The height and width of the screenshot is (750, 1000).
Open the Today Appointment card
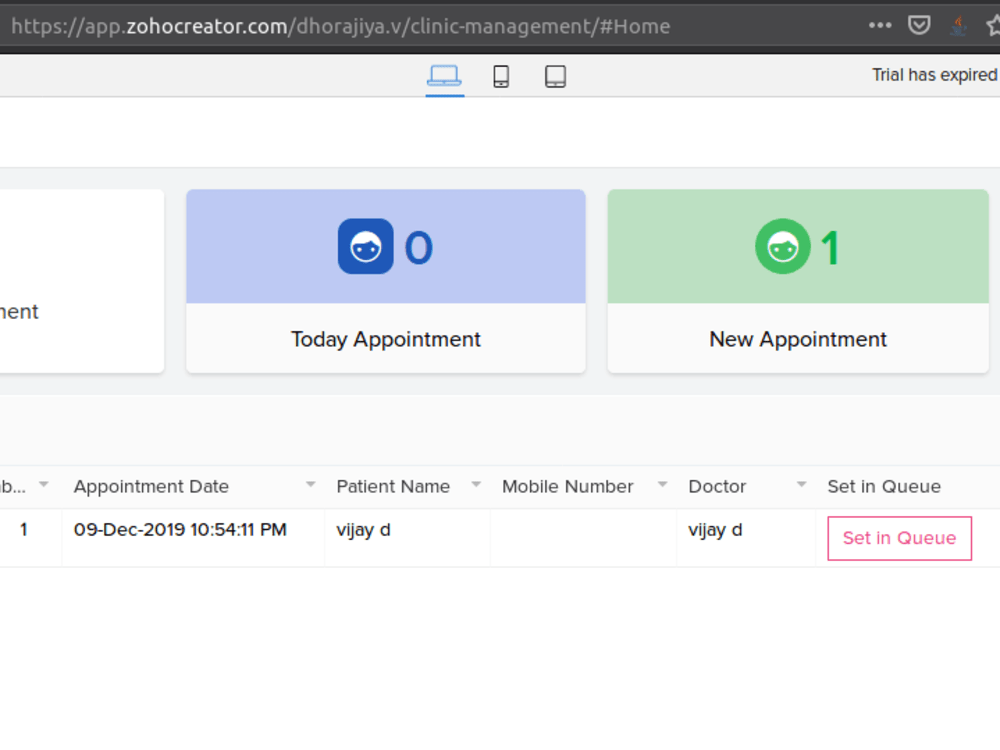pos(386,281)
